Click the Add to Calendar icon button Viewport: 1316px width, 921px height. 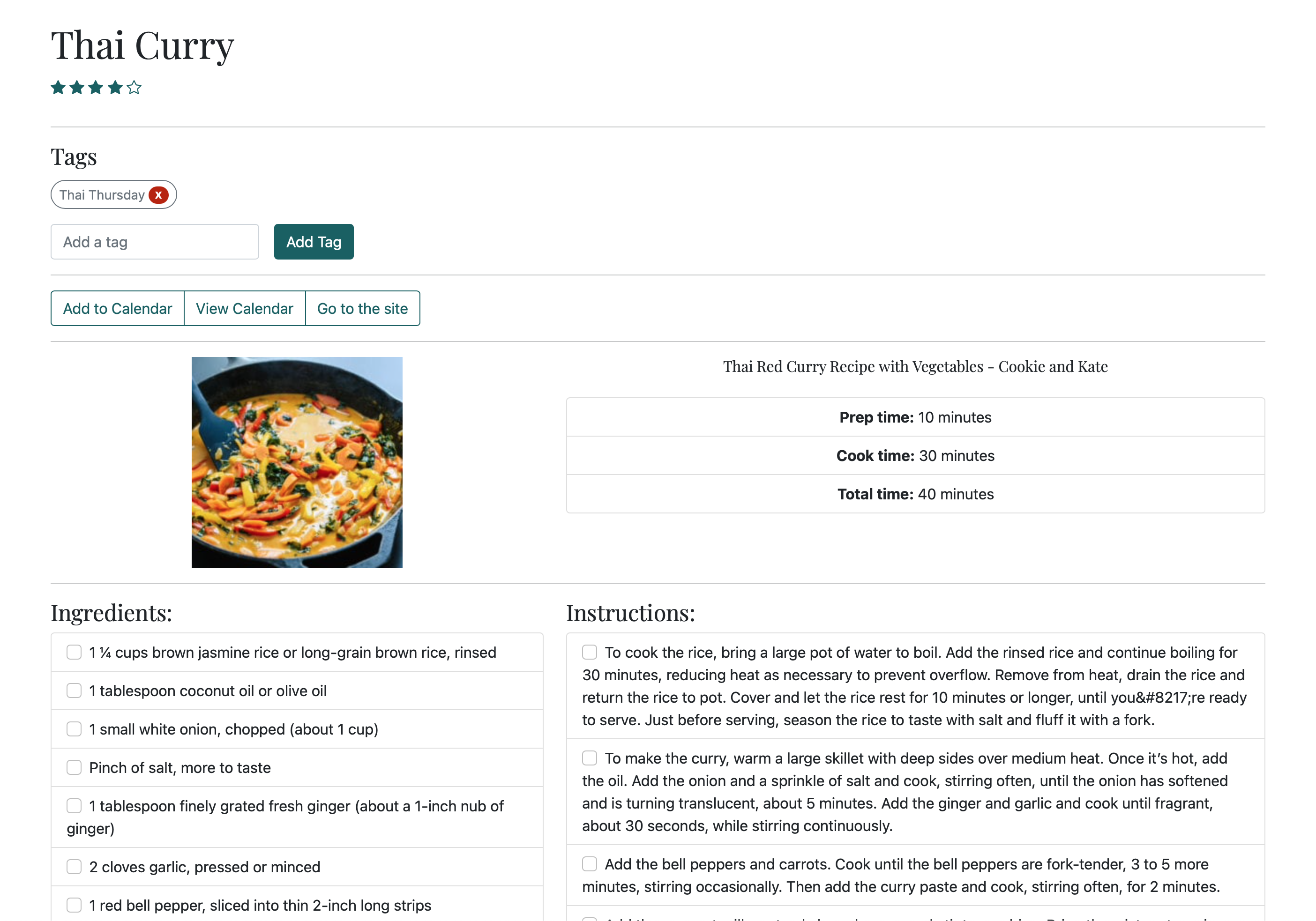tap(117, 308)
